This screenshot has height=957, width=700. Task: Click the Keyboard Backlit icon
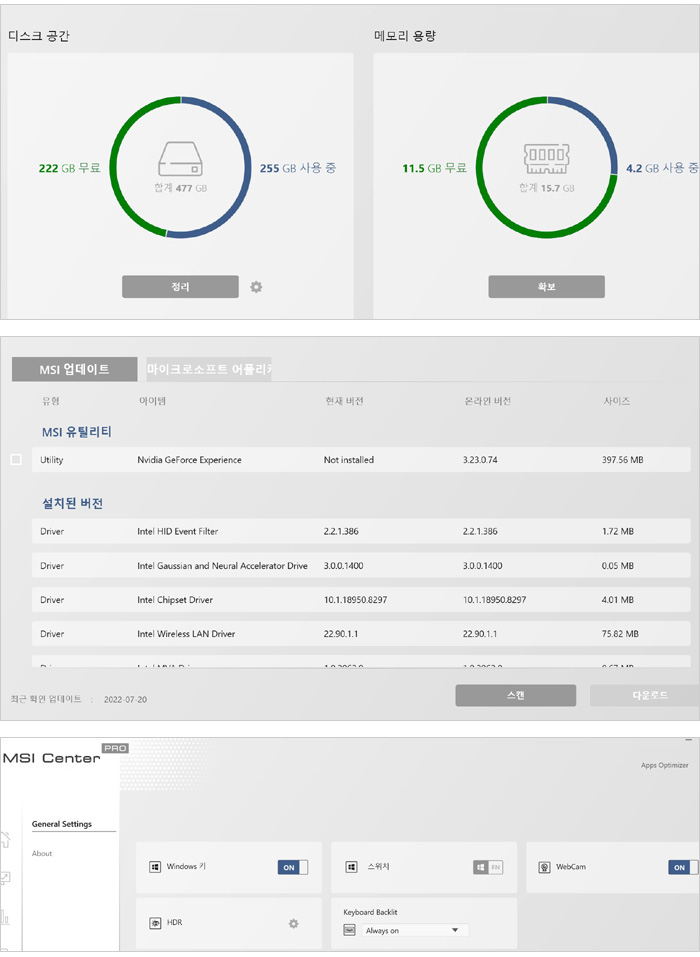(x=350, y=930)
